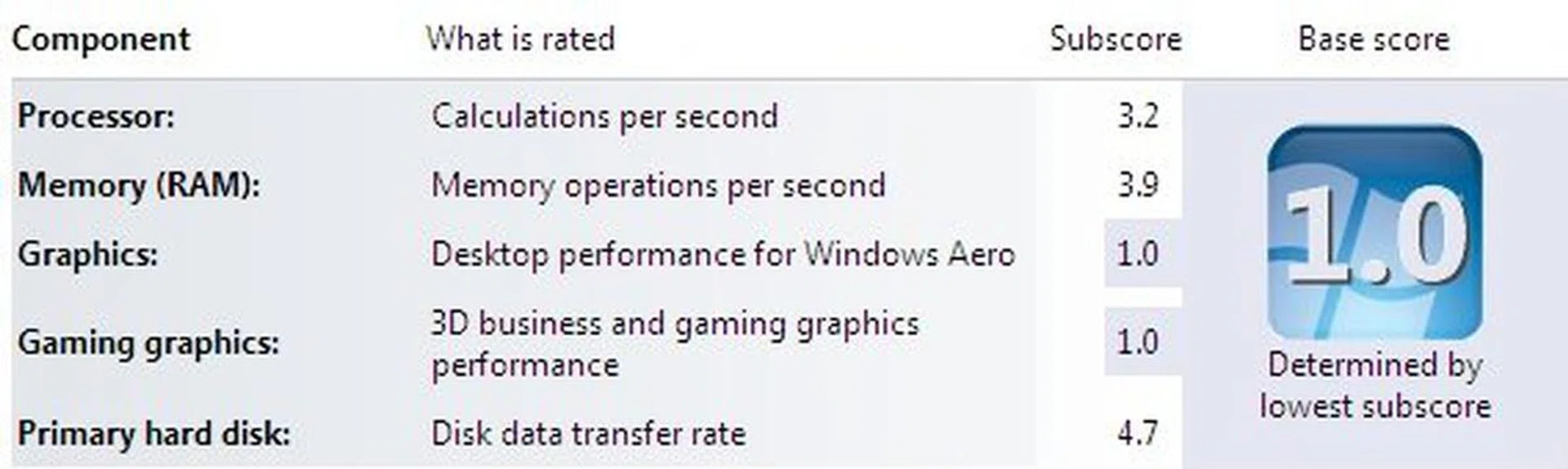Select the Graphics row label

[x=87, y=254]
